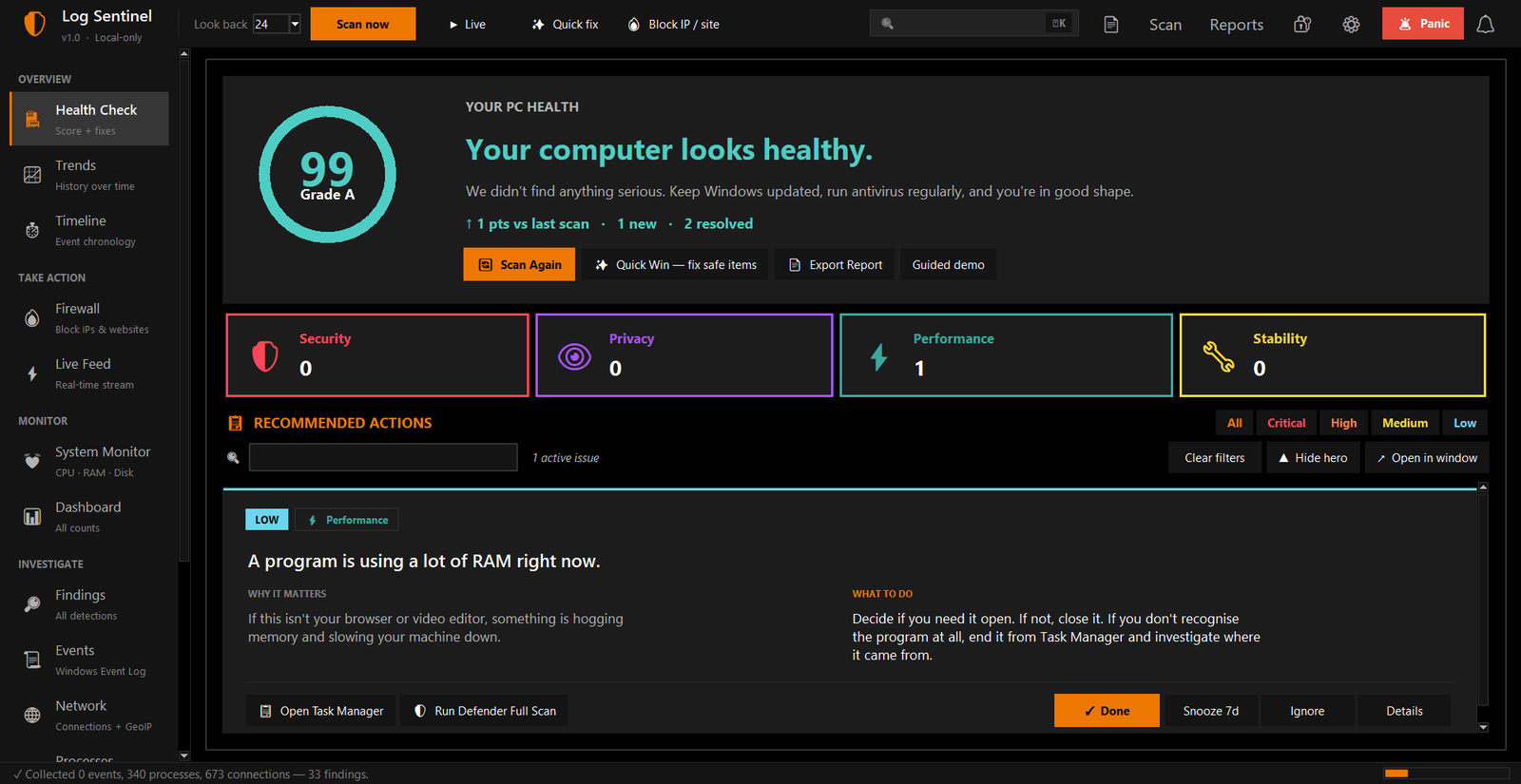Open Health Check in the sidebar

[89, 119]
